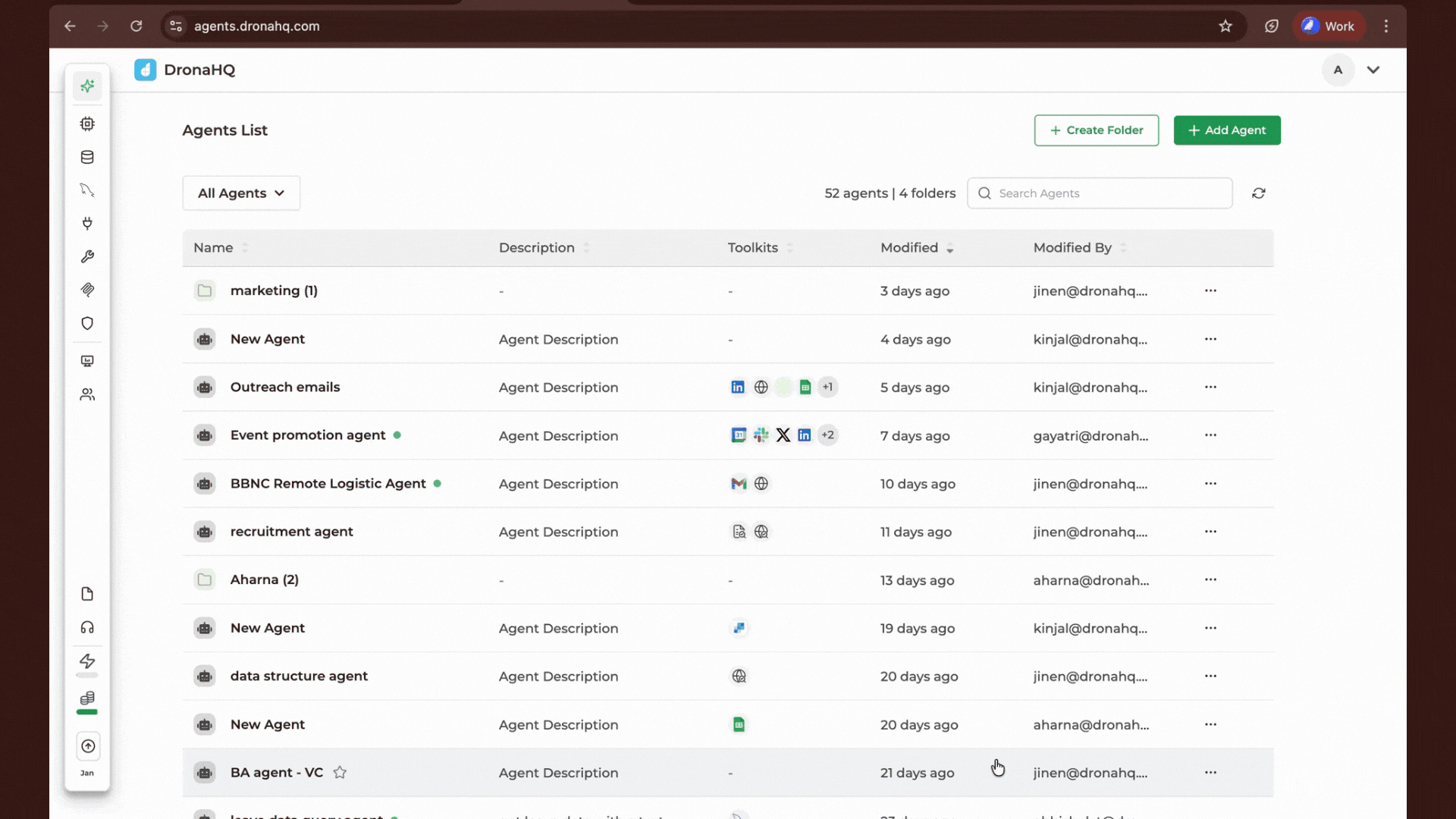This screenshot has height=819, width=1456.
Task: Star the BA agent - VC row
Action: click(340, 772)
